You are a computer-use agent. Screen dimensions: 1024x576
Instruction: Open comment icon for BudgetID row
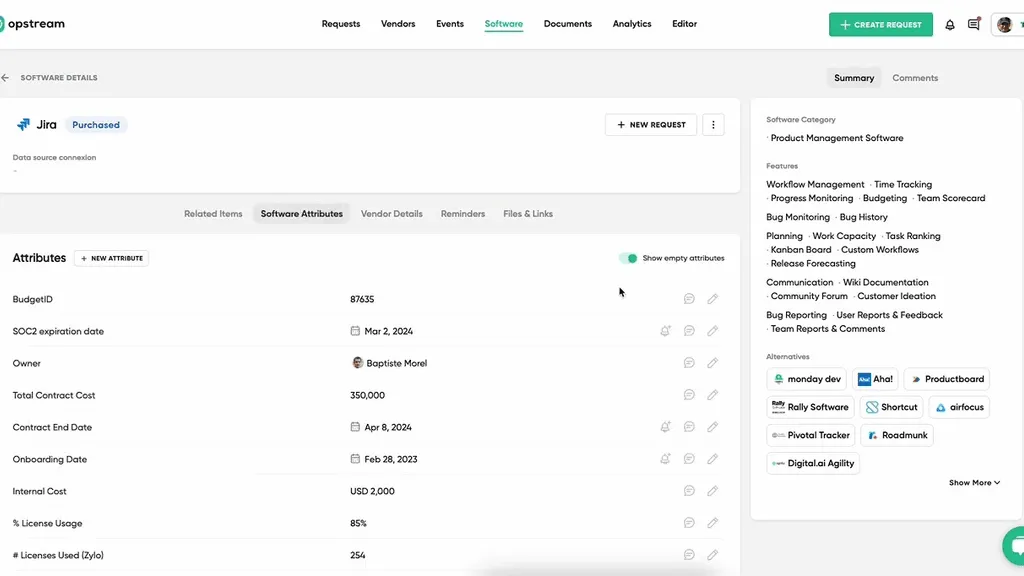689,299
